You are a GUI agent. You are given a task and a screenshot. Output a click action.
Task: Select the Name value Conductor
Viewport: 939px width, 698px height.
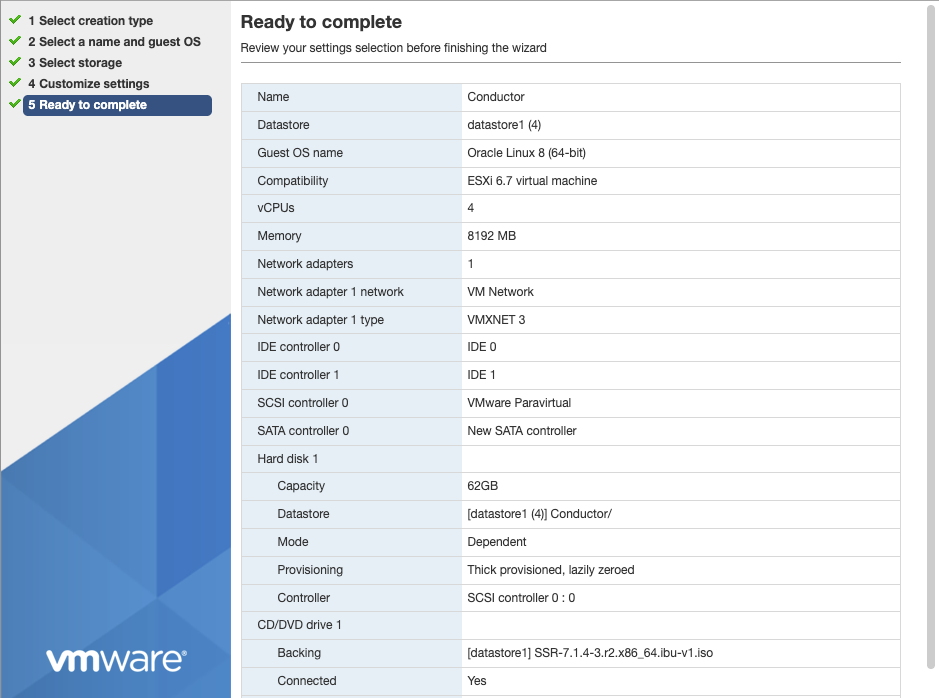pyautogui.click(x=496, y=97)
